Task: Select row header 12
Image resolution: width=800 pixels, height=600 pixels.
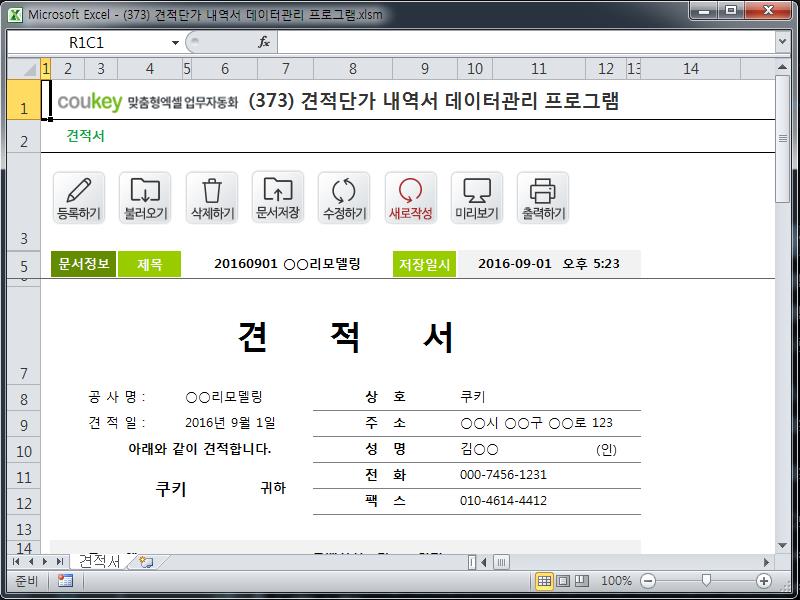Action: [24, 504]
